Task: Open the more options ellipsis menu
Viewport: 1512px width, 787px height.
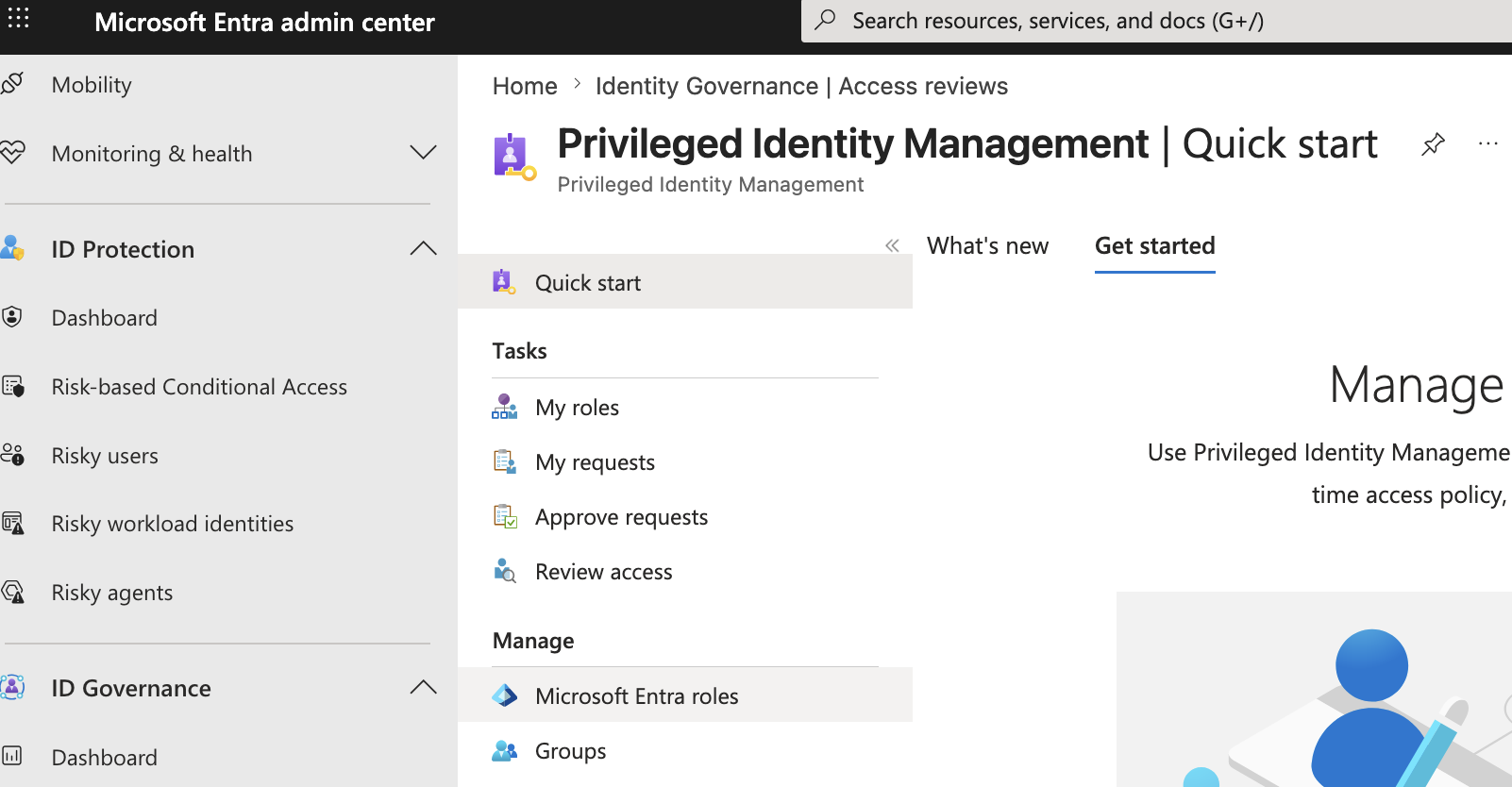Action: coord(1488,144)
